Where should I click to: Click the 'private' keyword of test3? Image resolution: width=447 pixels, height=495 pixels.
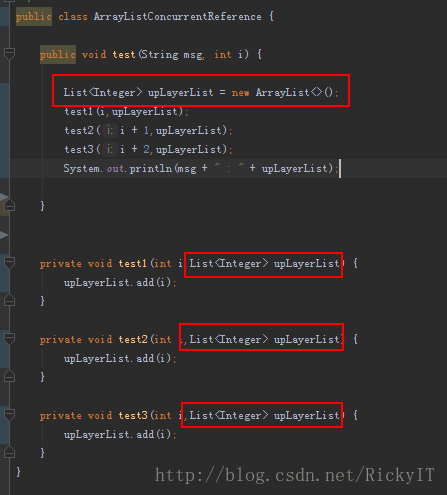tap(61, 416)
